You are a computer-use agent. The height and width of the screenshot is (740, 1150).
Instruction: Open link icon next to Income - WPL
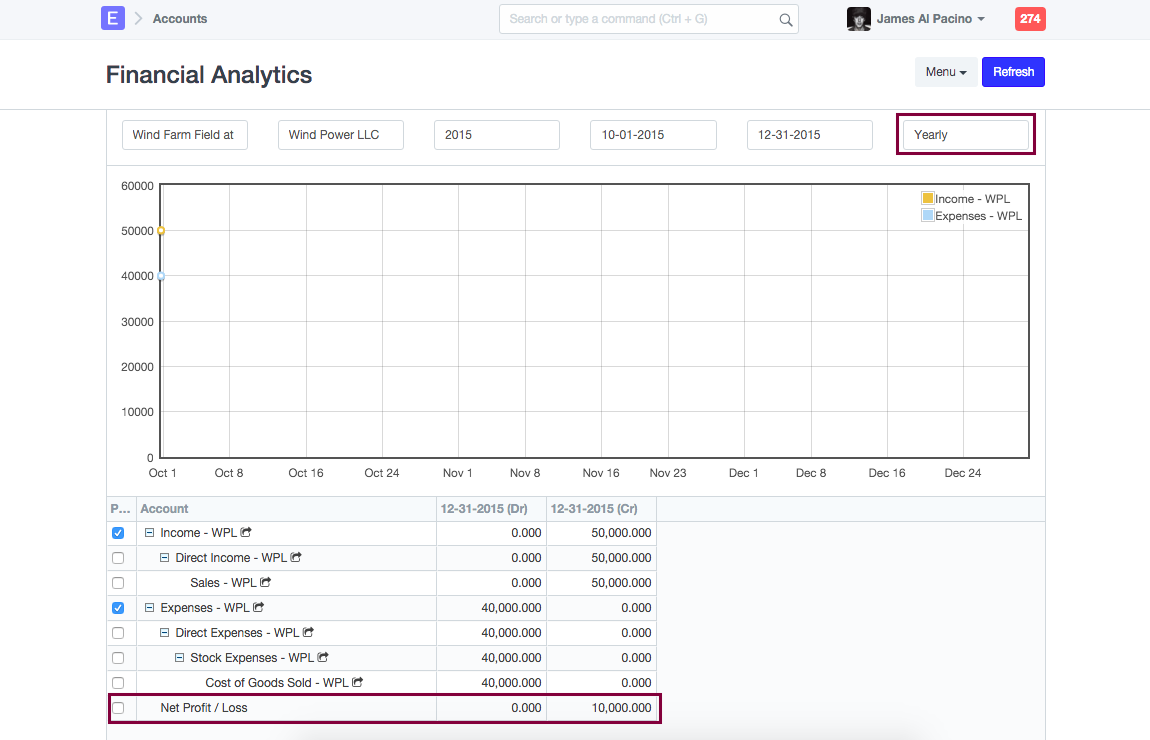[x=246, y=533]
